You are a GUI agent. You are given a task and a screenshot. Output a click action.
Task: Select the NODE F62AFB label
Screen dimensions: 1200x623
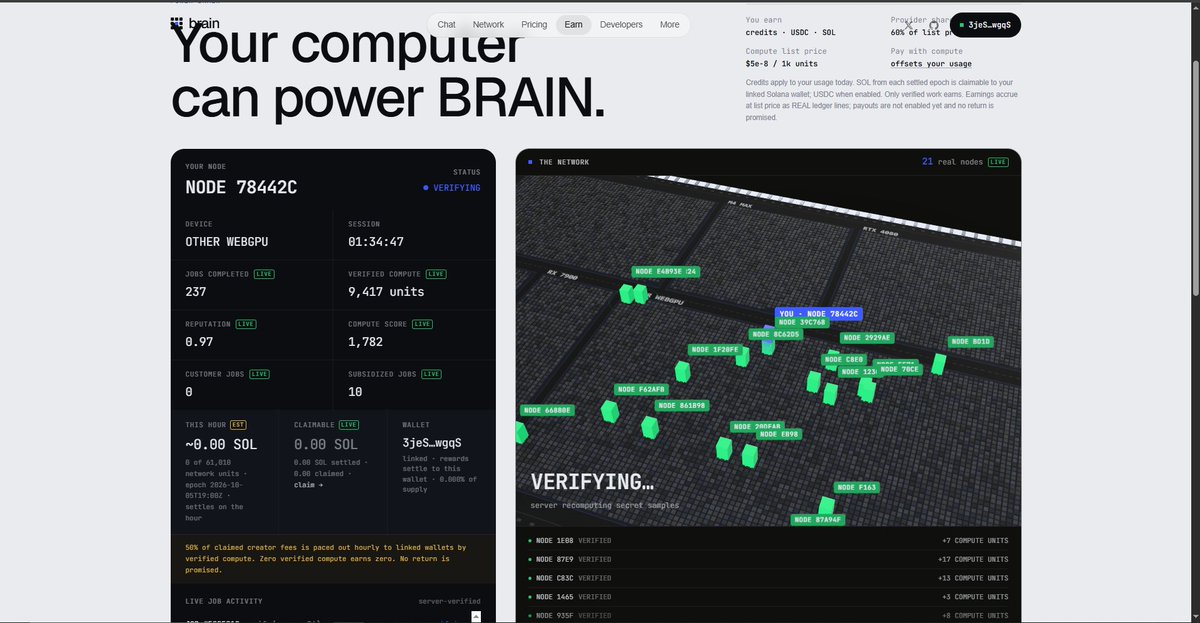[x=641, y=389]
